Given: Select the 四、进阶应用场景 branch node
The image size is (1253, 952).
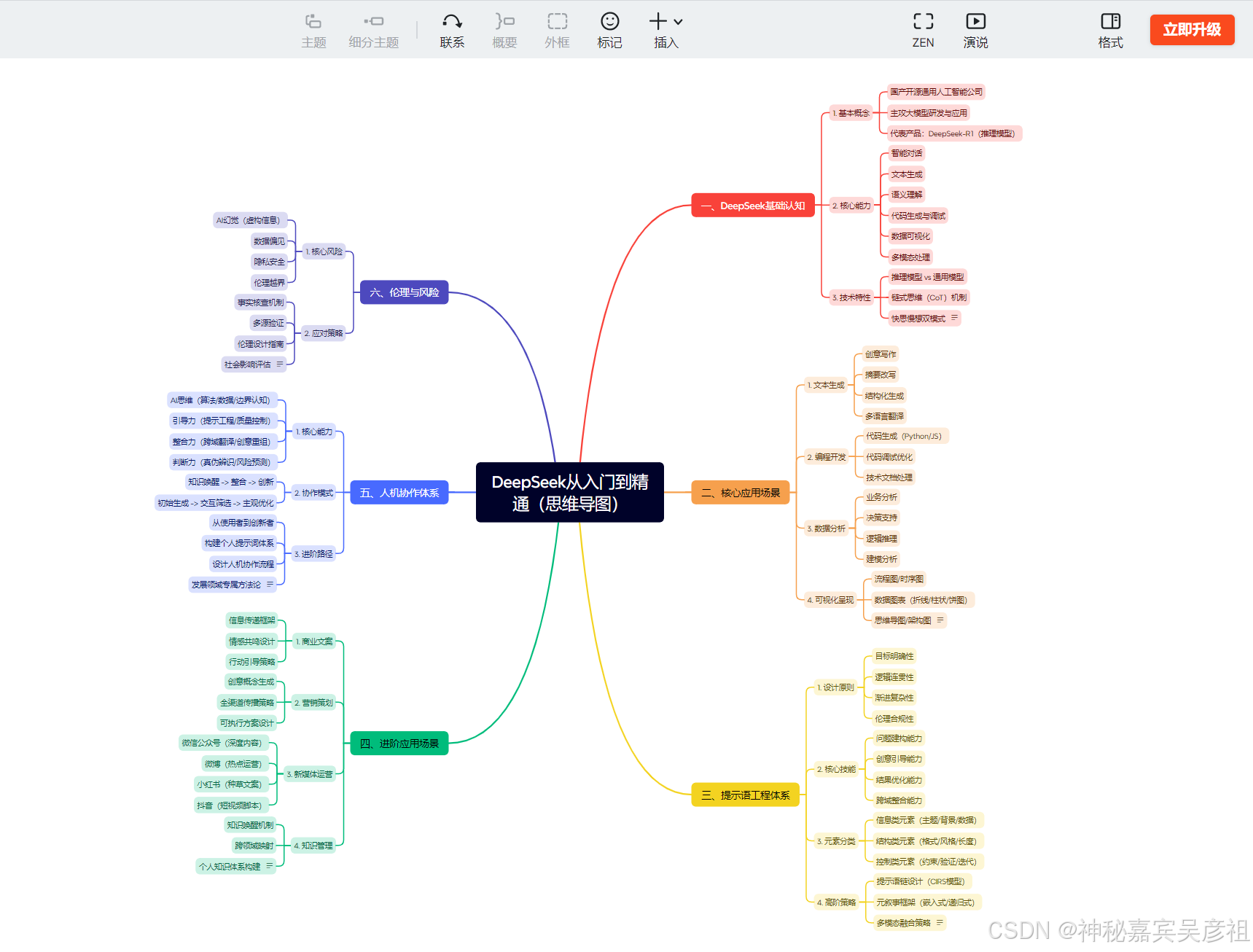Looking at the screenshot, I should 399,744.
